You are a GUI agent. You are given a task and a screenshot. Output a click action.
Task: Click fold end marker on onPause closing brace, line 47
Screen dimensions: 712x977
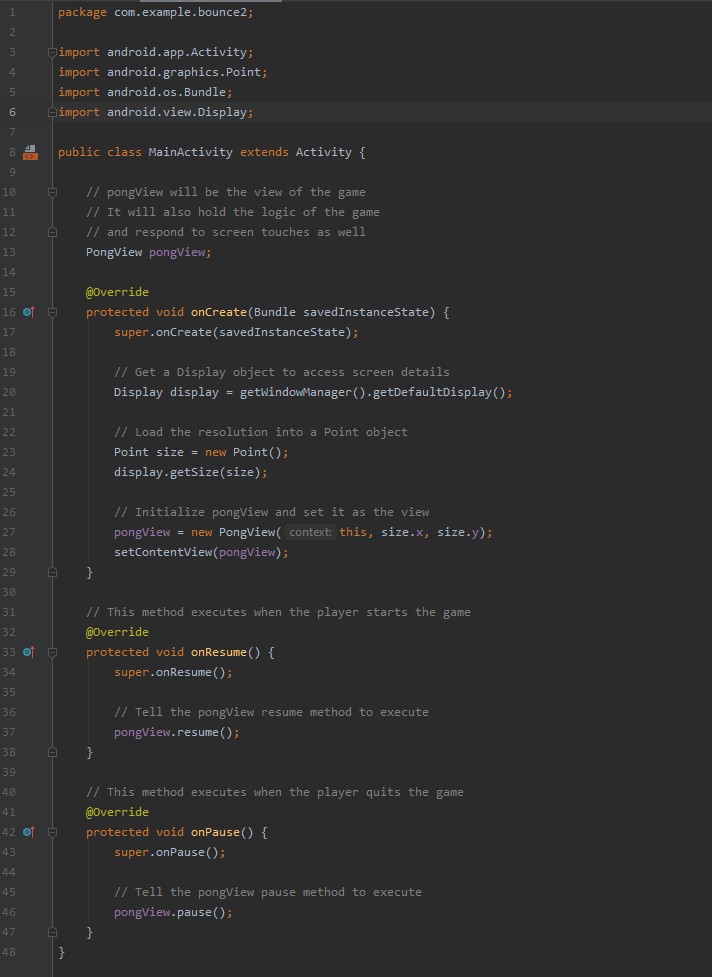click(x=52, y=932)
